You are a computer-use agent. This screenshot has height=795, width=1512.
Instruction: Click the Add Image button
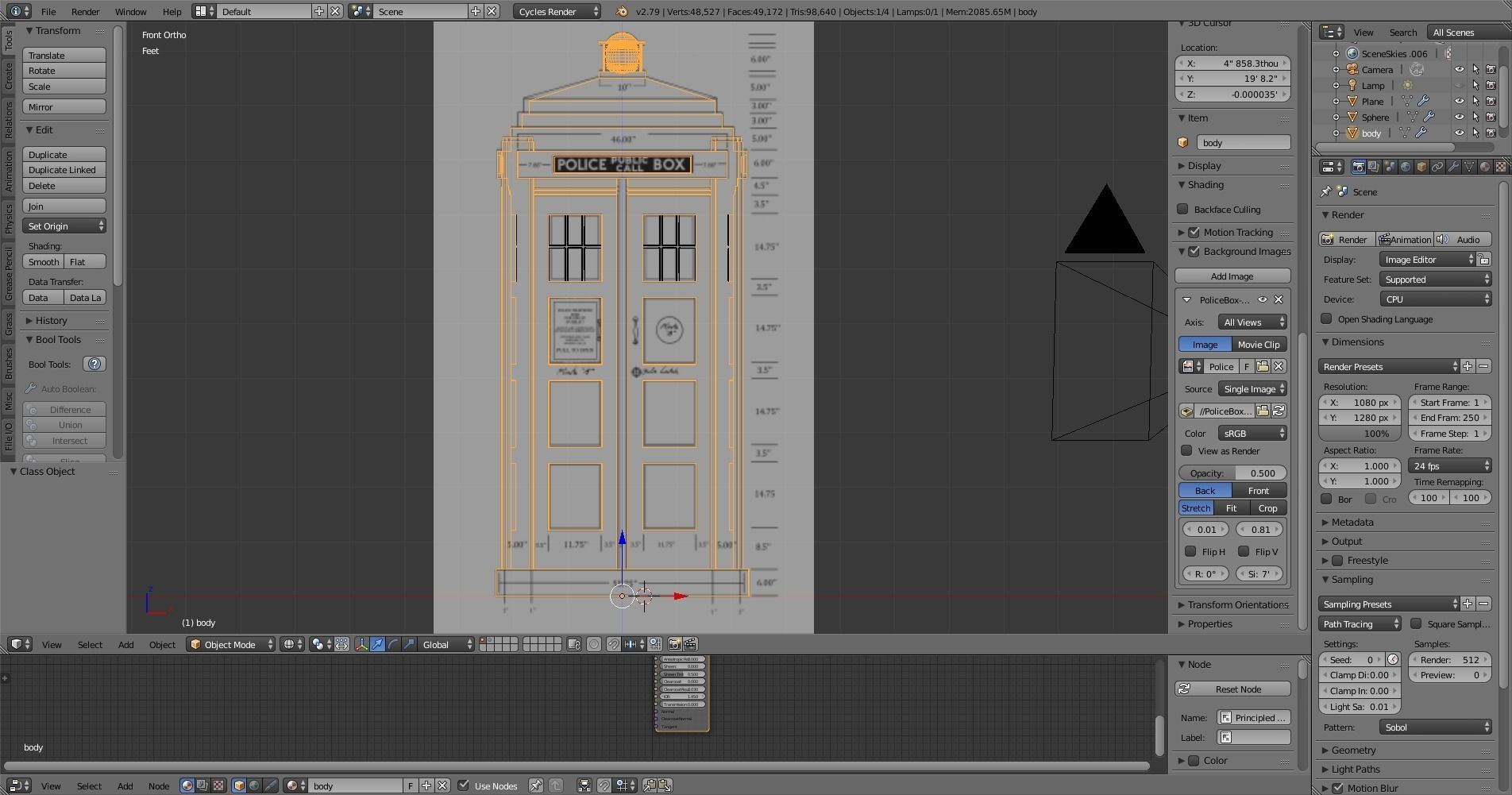click(x=1232, y=276)
